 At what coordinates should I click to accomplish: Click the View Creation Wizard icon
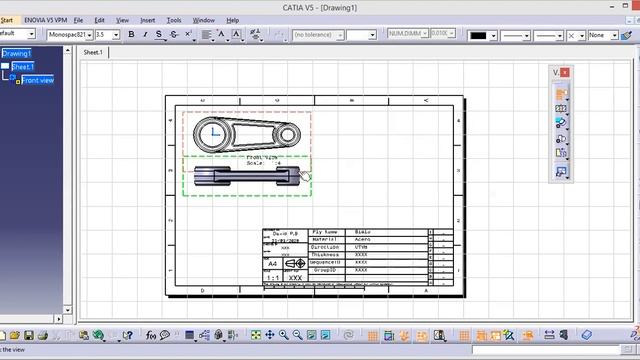[x=561, y=171]
